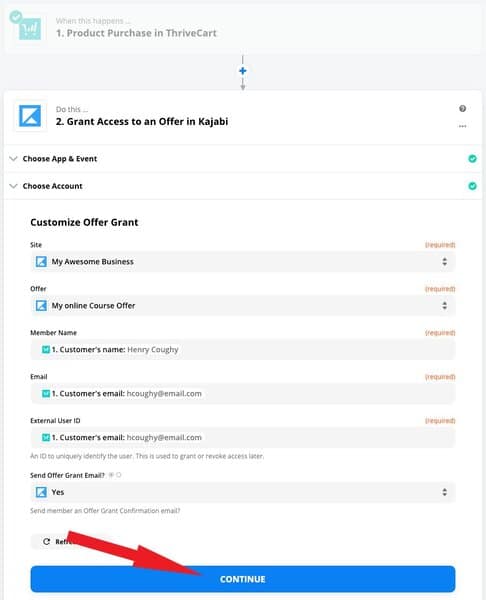Click the ThriveCart icon in Member Name field
The image size is (486, 600).
pos(46,349)
